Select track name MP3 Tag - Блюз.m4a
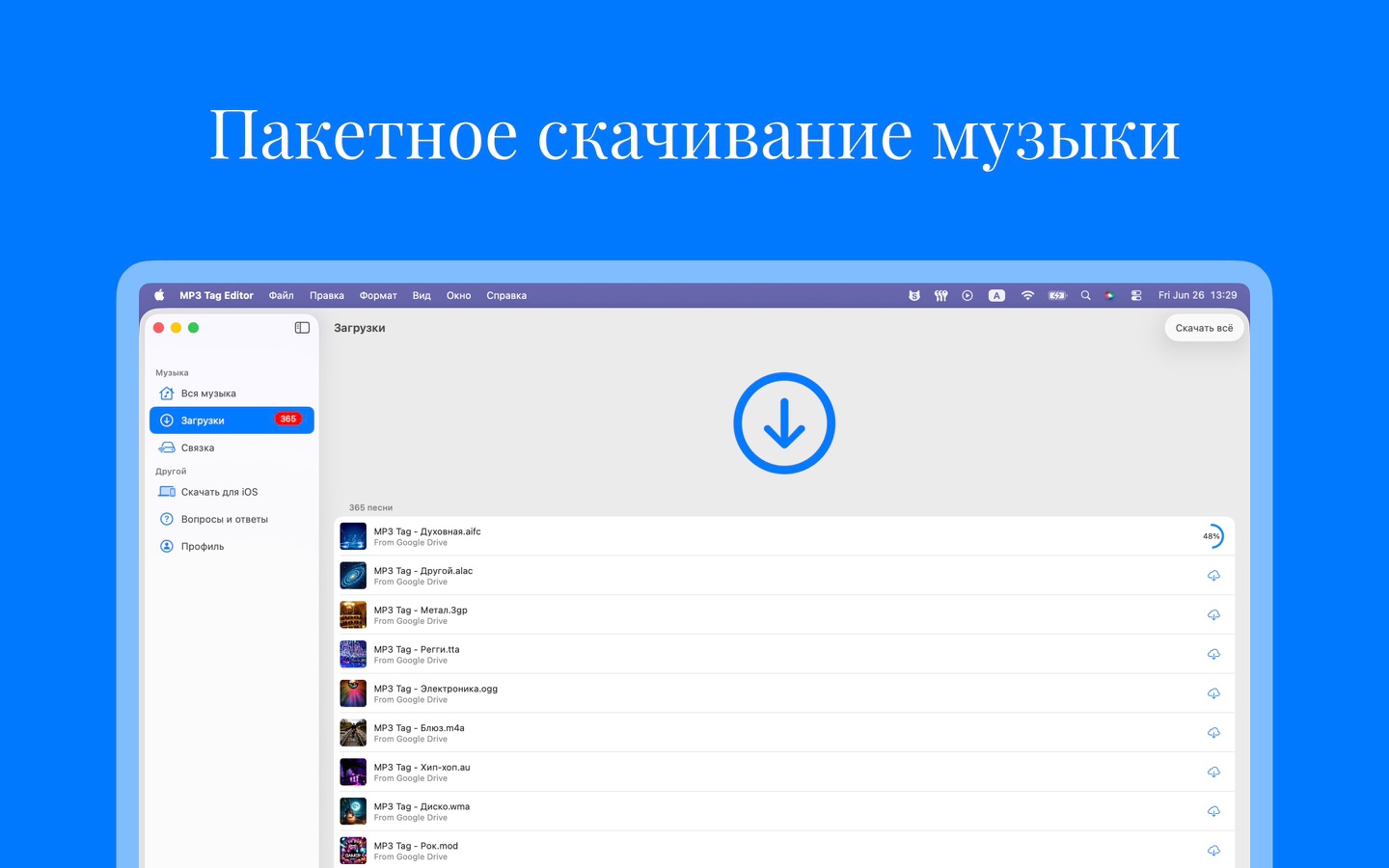The height and width of the screenshot is (868, 1389). click(x=420, y=728)
